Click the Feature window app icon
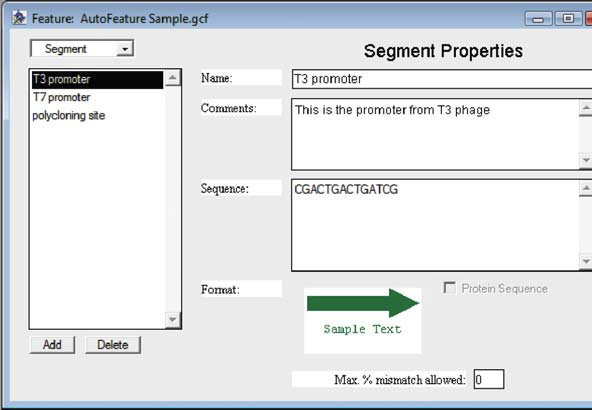592x410 pixels. click(x=18, y=17)
